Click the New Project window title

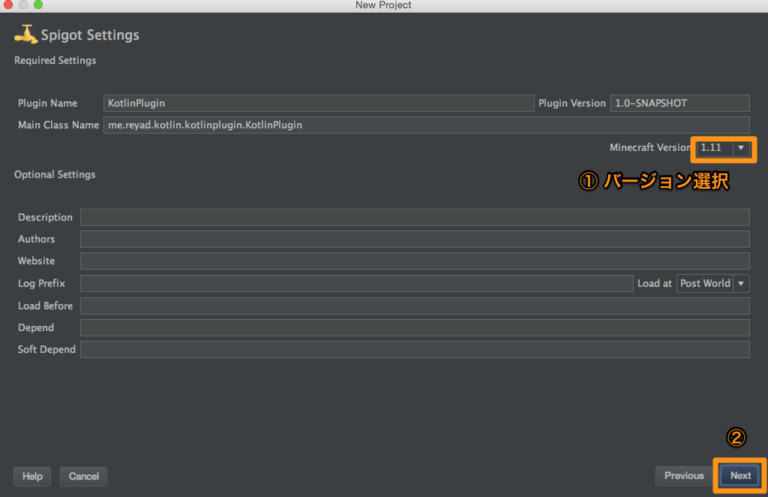[384, 5]
